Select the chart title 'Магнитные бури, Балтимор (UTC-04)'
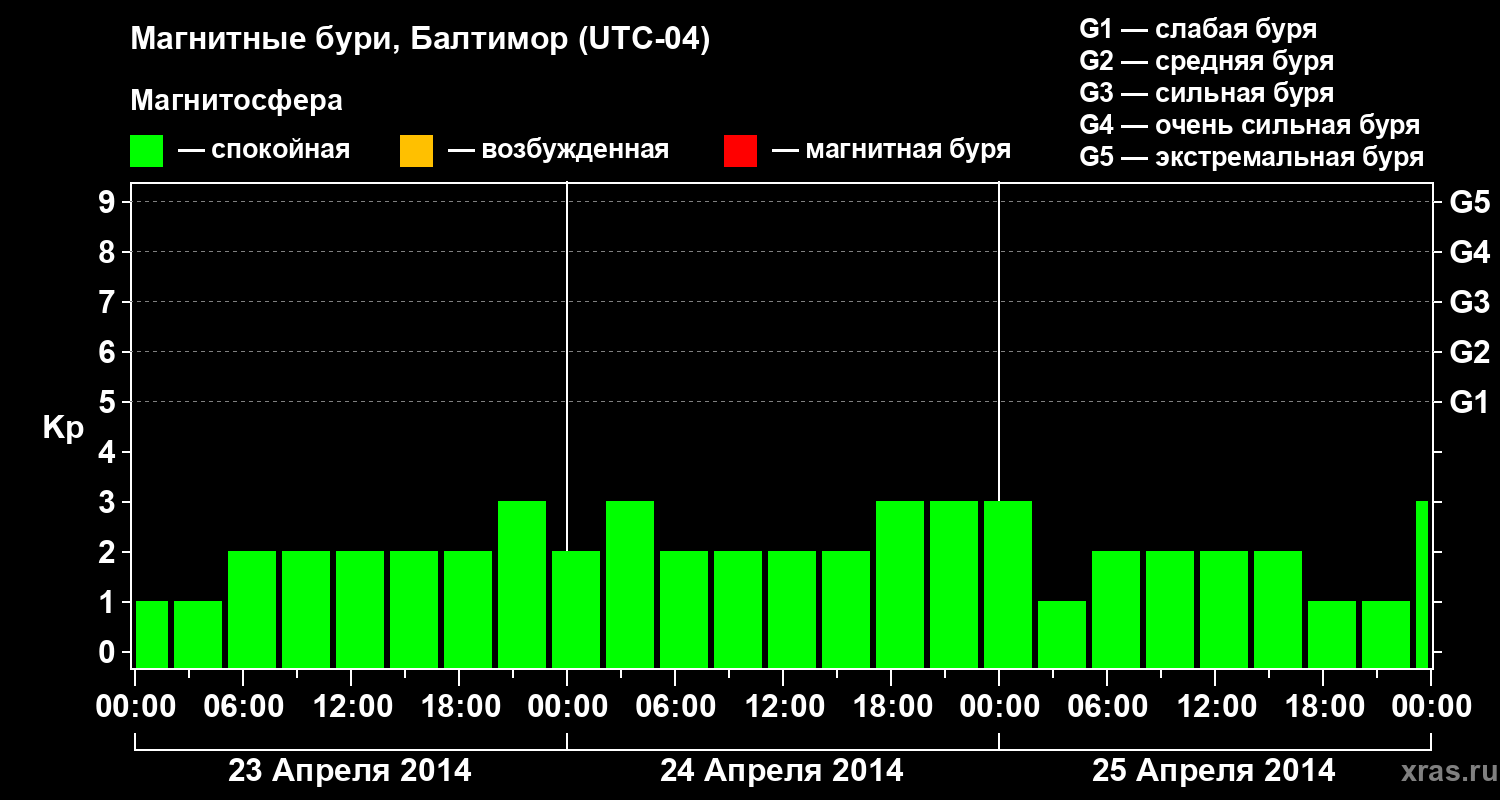This screenshot has width=1500, height=800. coord(420,41)
